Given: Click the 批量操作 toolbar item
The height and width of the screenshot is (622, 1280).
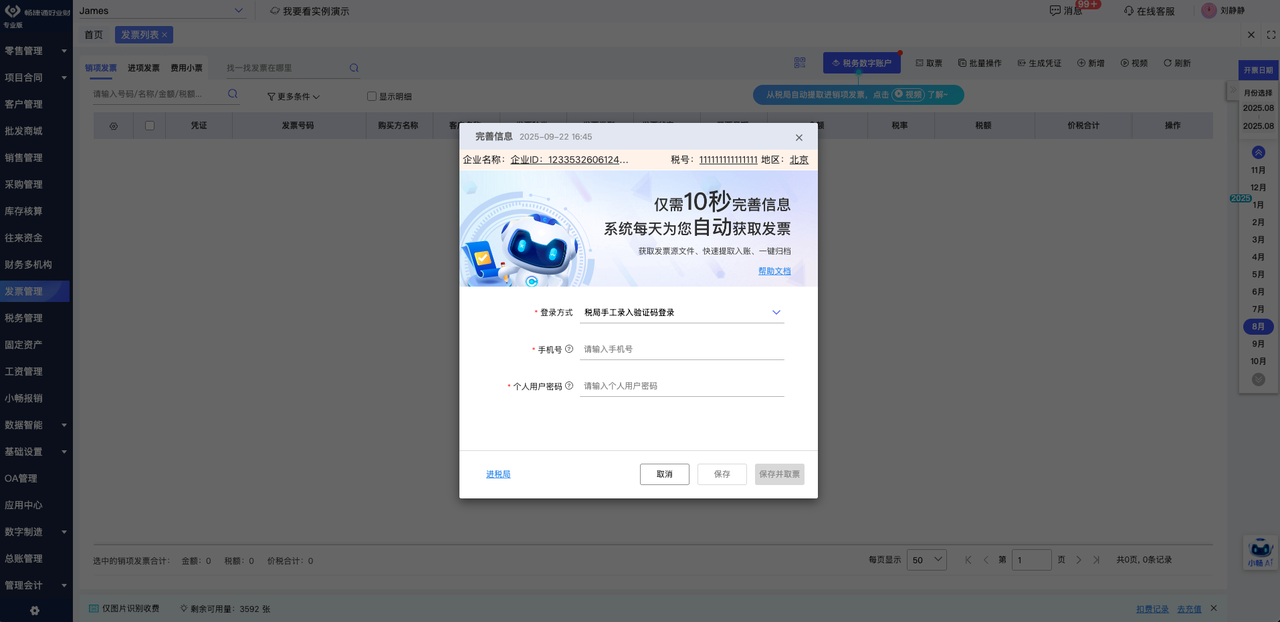Looking at the screenshot, I should (979, 62).
